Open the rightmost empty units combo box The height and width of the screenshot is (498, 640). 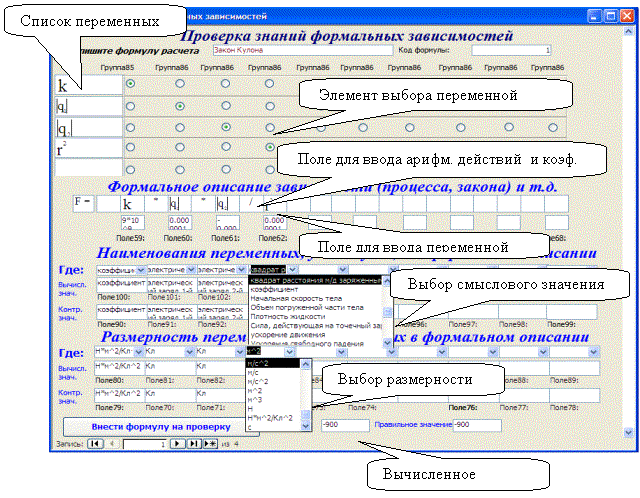pos(593,351)
